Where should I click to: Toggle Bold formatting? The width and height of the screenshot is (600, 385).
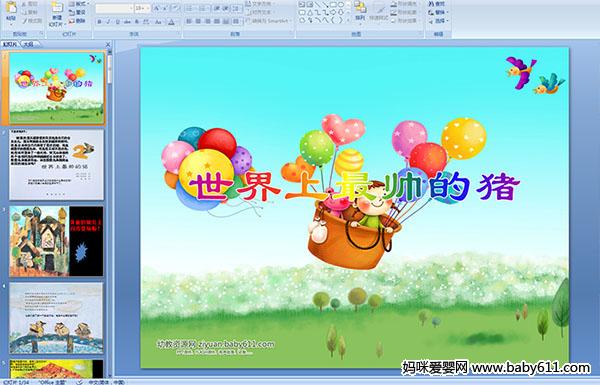(99, 22)
